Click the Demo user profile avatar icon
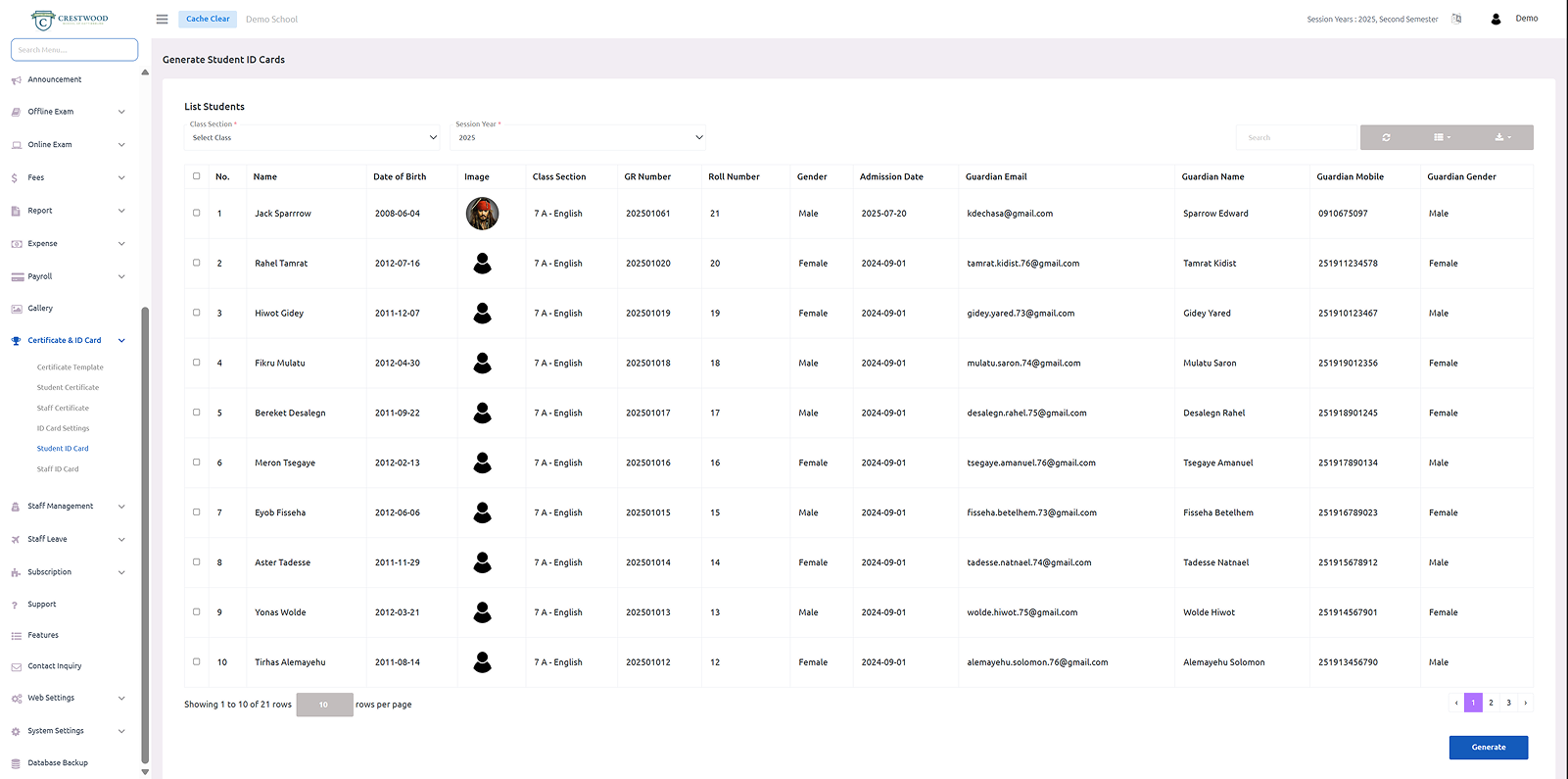 click(x=1496, y=19)
